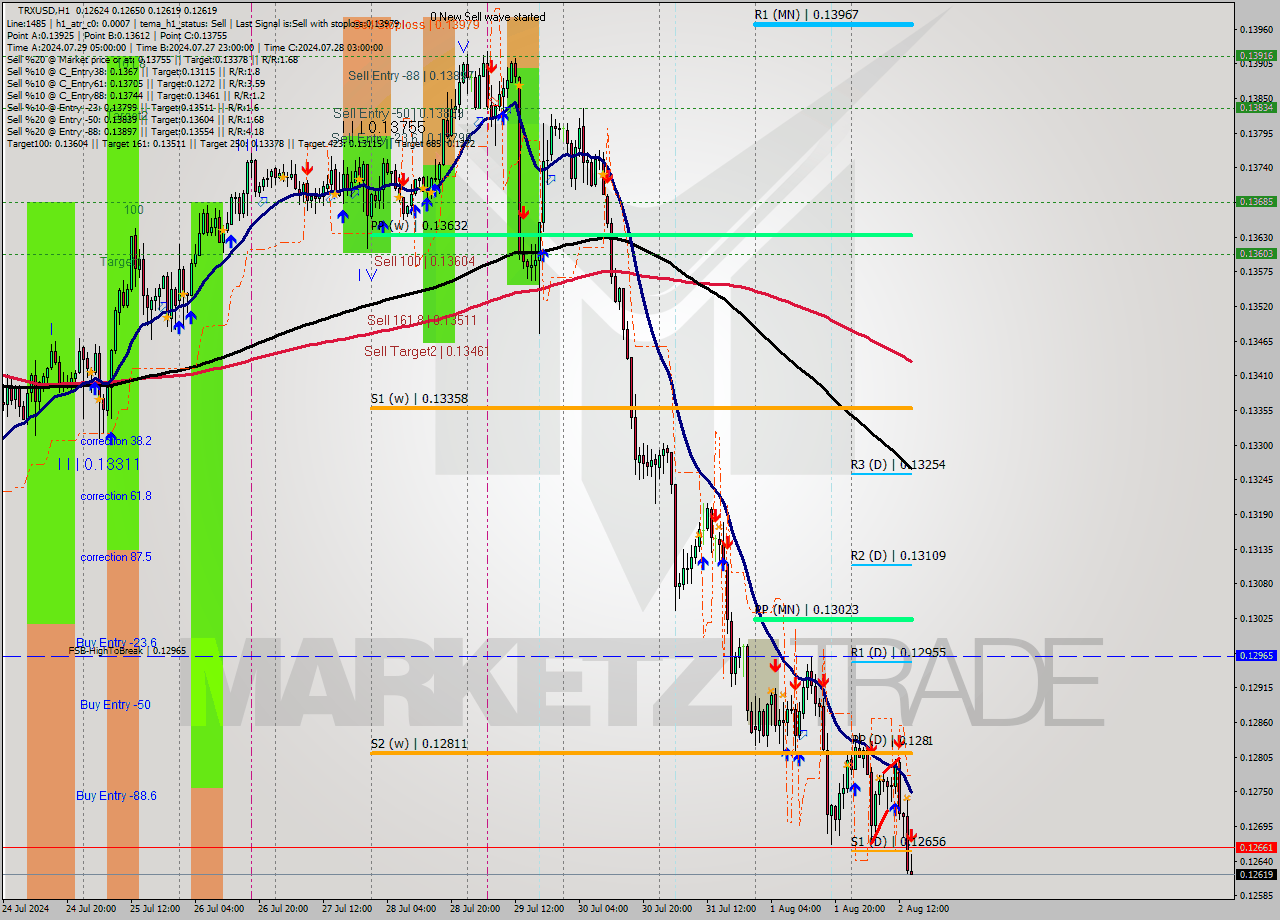1280x920 pixels.
Task: Select the 0.13740 price scale value
Action: (1257, 168)
